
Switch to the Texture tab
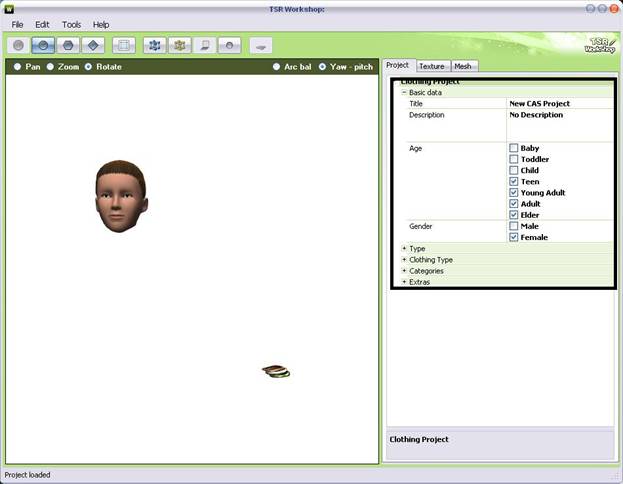[x=432, y=66]
